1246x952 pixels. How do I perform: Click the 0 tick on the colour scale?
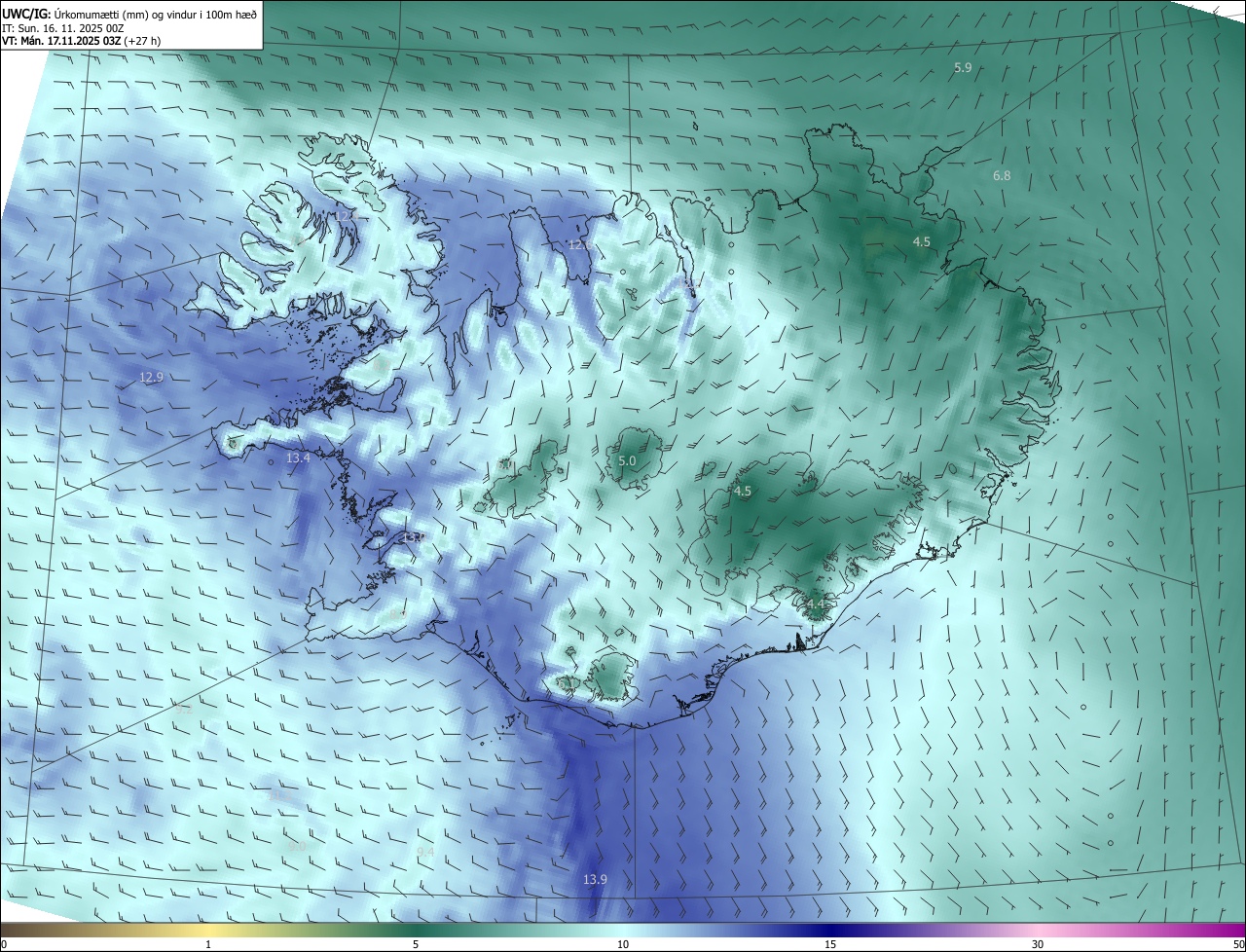click(4, 944)
